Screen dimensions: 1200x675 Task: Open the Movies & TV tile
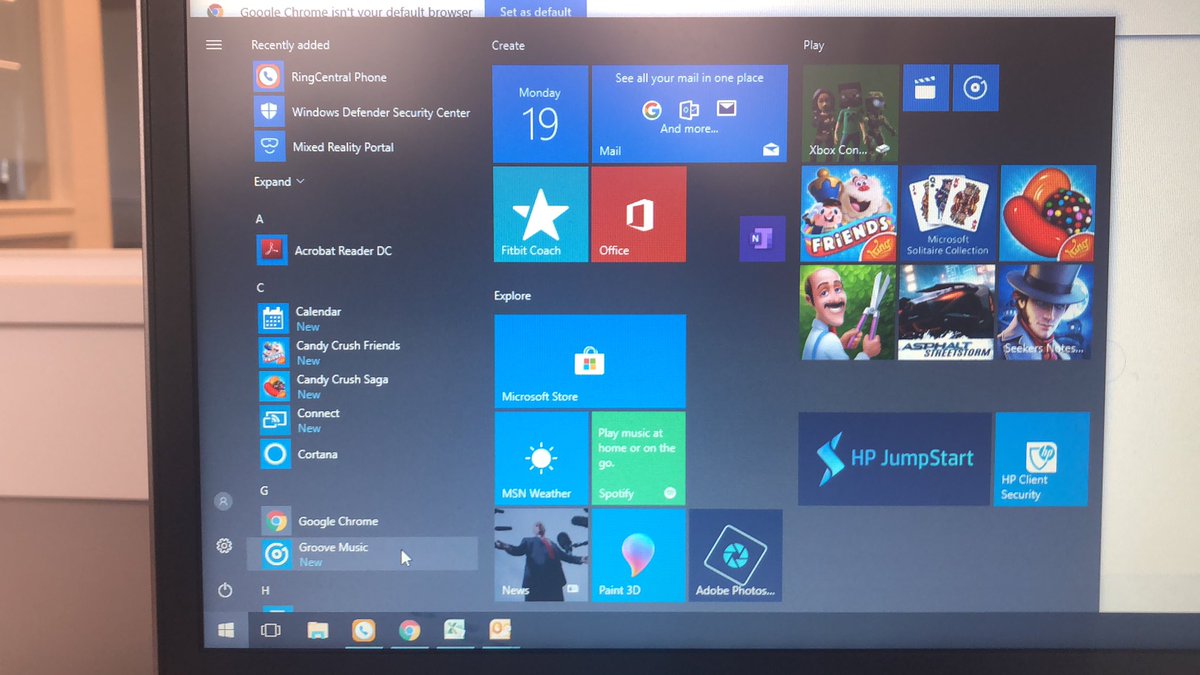(x=925, y=88)
